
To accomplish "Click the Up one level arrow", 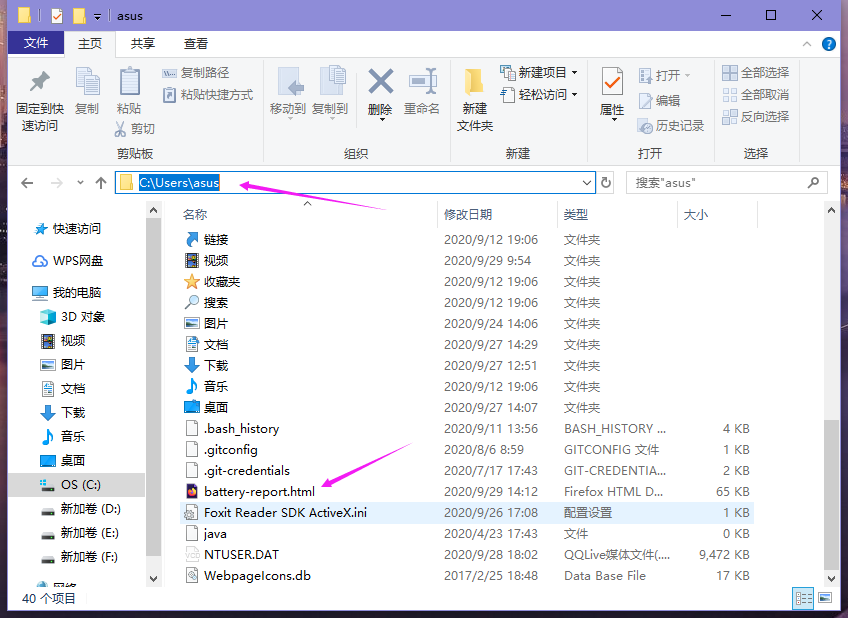I will coord(101,183).
